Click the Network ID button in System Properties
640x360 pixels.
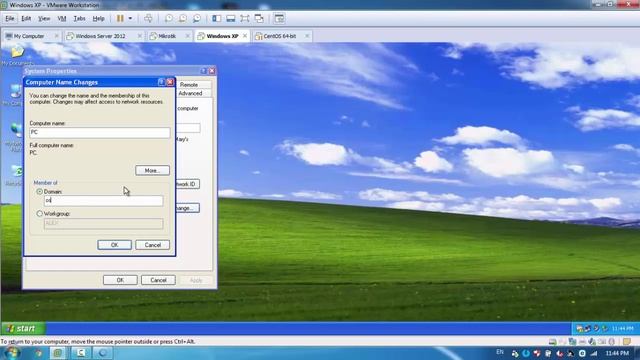(188, 184)
